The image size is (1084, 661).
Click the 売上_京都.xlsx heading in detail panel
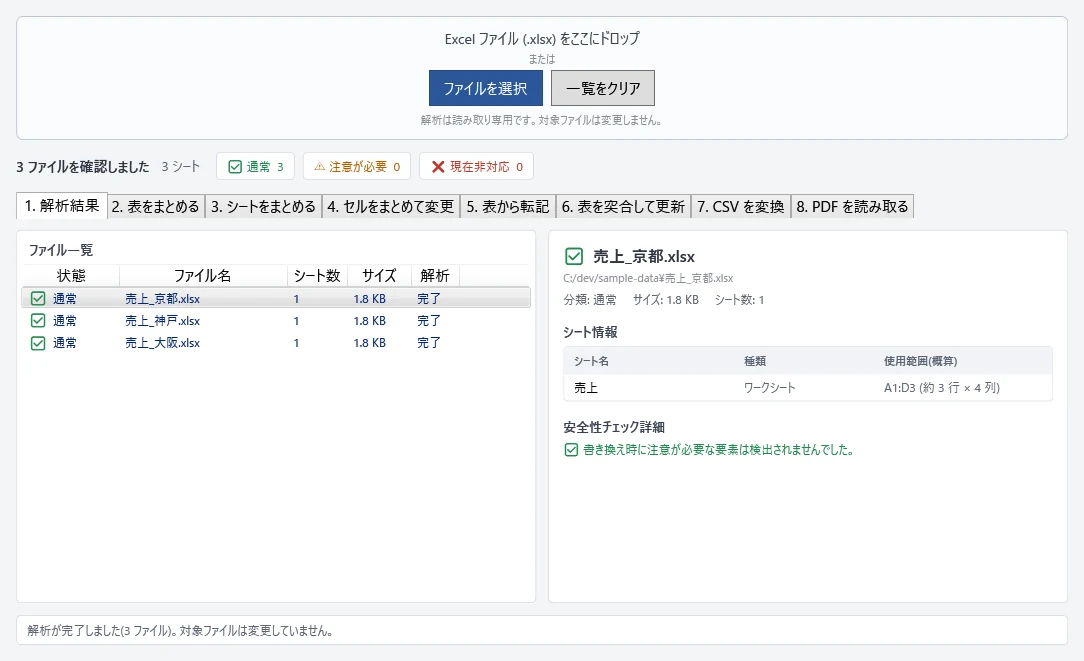644,257
